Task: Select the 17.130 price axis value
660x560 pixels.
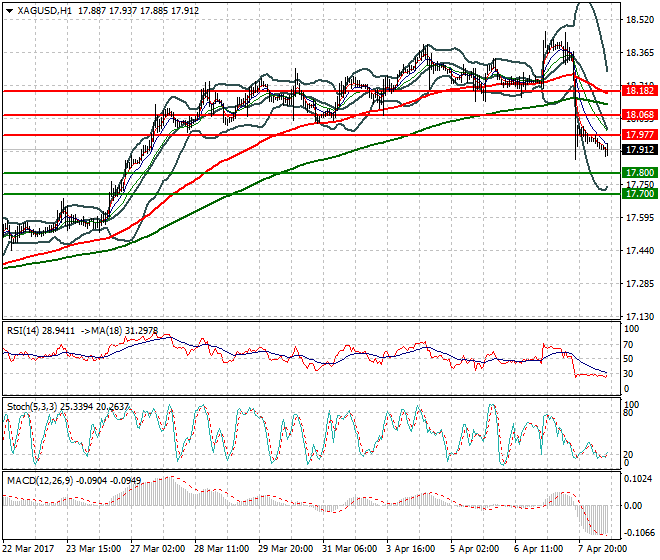Action: click(x=640, y=317)
